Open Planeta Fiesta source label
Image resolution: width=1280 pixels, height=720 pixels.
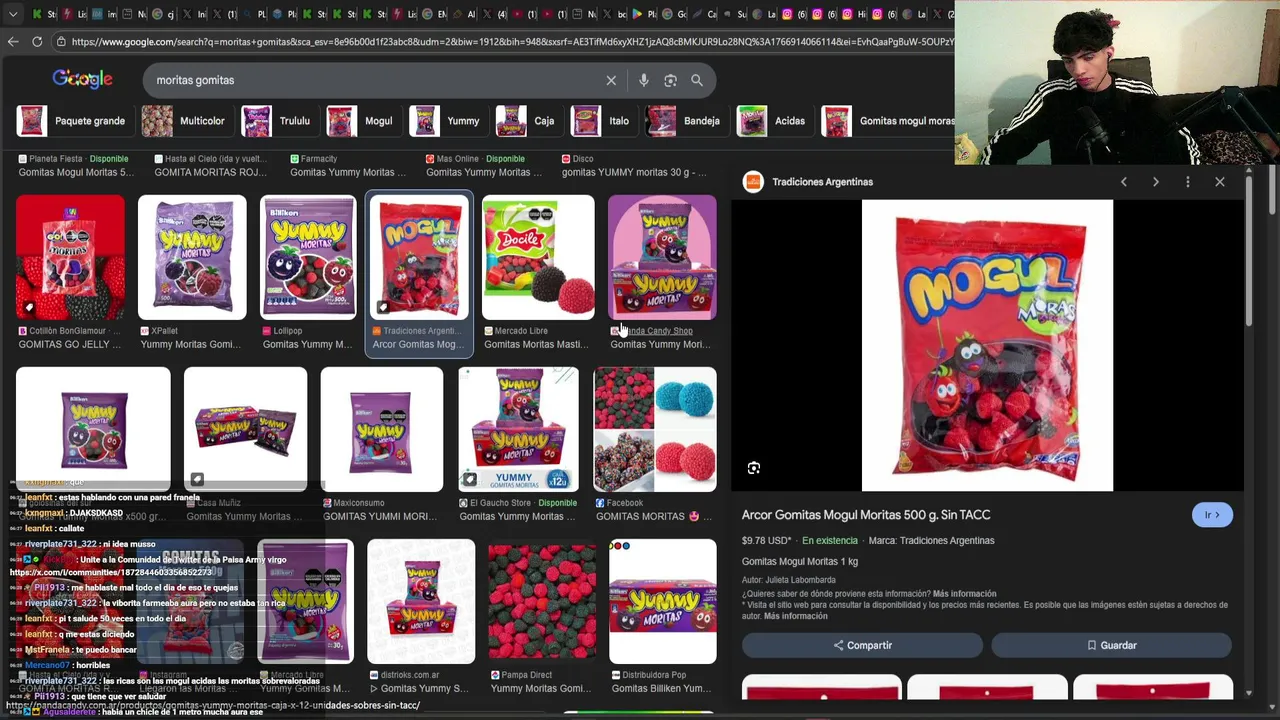click(x=56, y=159)
